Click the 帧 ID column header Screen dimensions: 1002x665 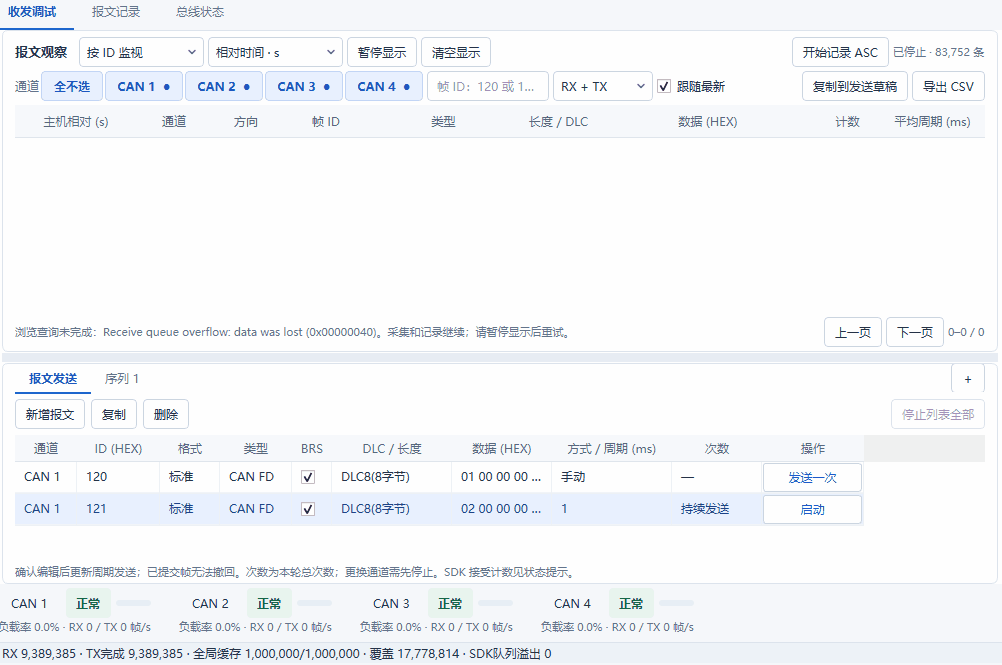click(326, 121)
